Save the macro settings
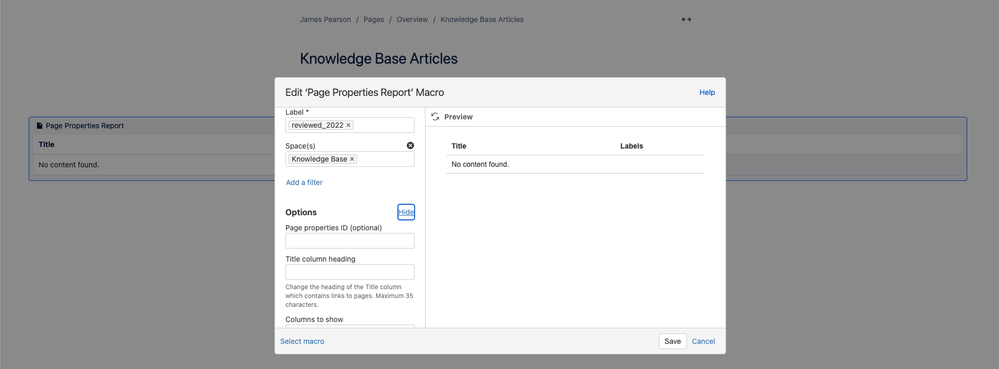 coord(673,342)
